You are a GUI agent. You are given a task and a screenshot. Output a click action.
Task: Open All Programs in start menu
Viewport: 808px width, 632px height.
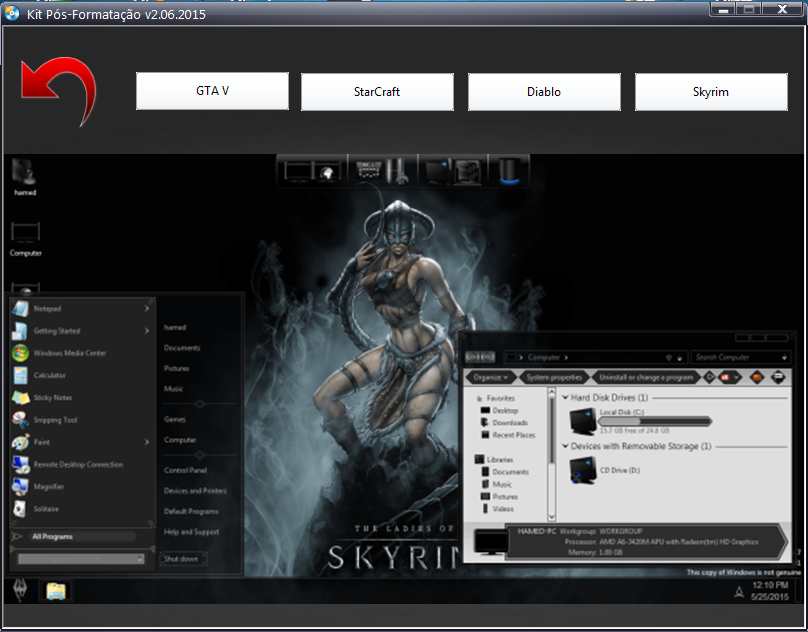pyautogui.click(x=52, y=537)
